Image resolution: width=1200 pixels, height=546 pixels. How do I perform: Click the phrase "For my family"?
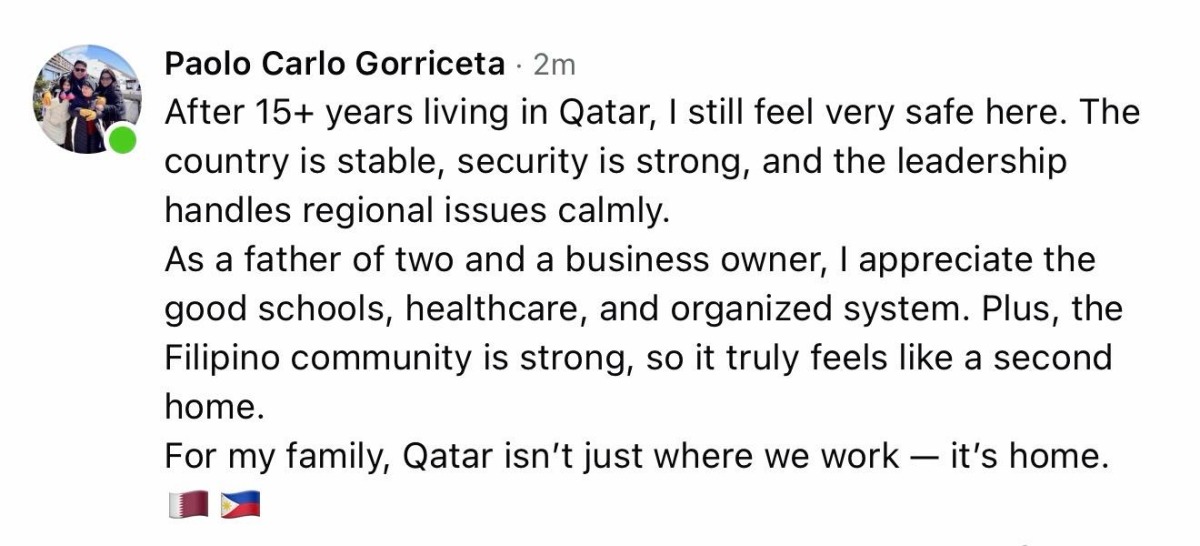(x=275, y=456)
